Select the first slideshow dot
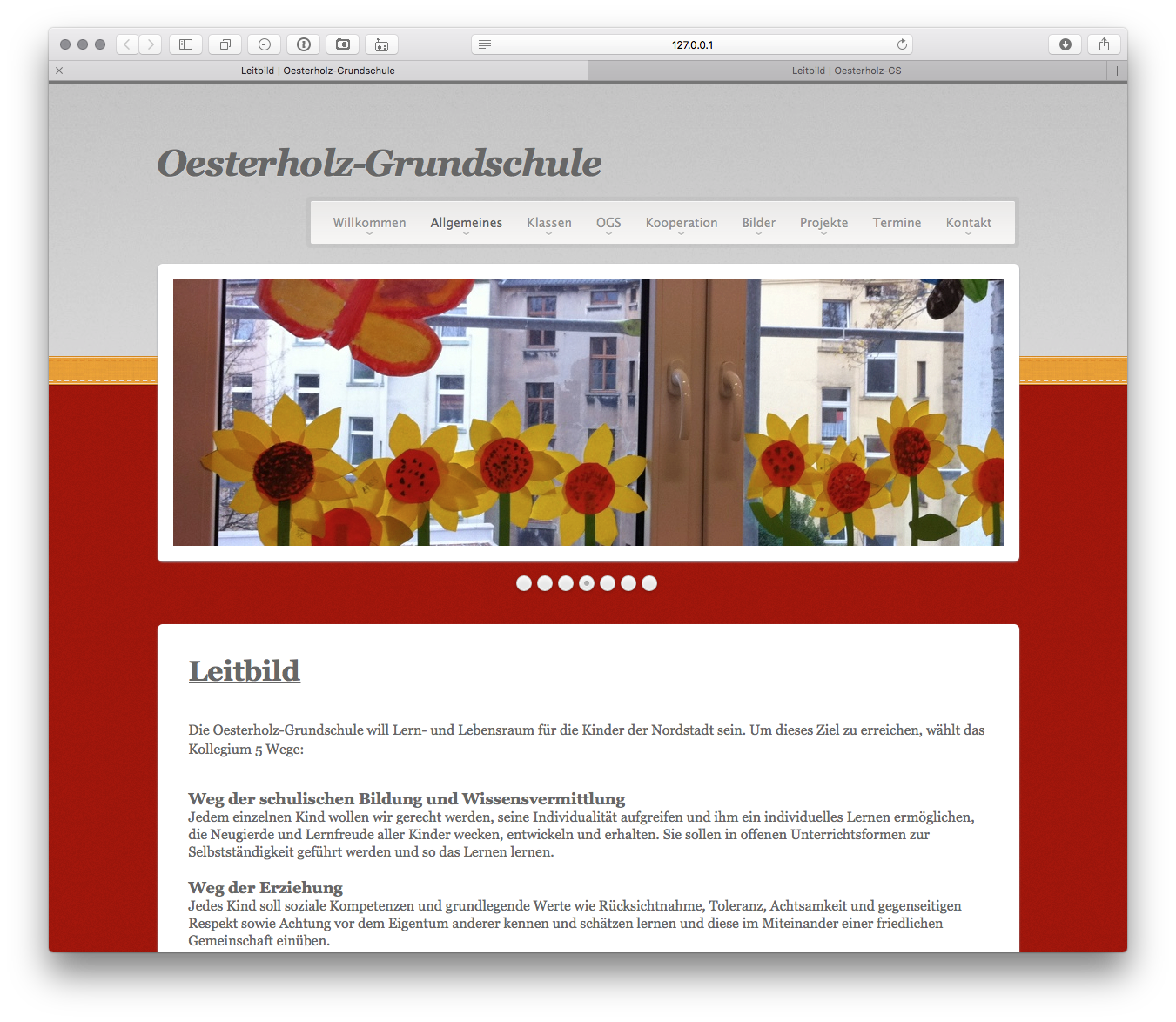 point(524,583)
